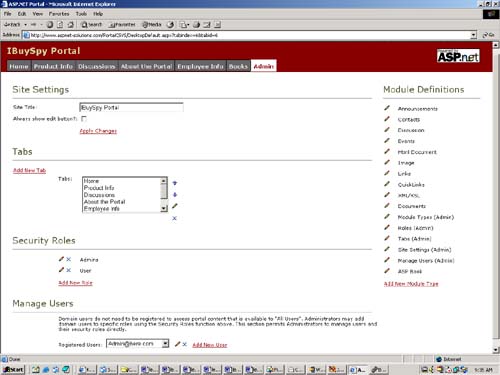Open Back button history dropdown arrow
Screen dimensions: 500x375
(x=25, y=25)
